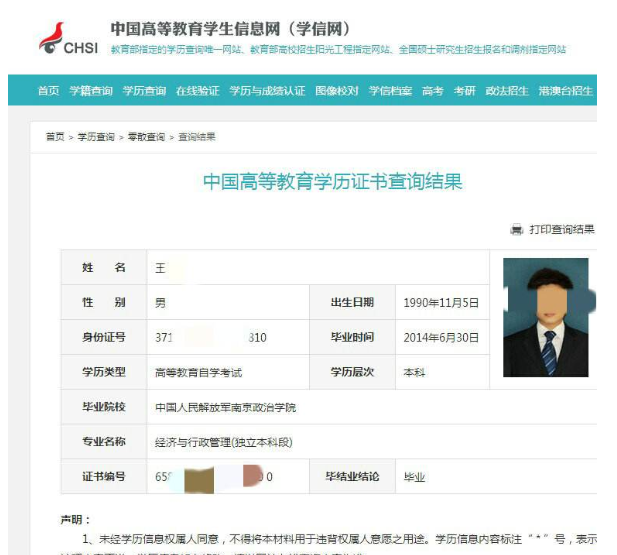The image size is (617, 555).
Task: Click 打印查询结果 print link
Action: (562, 229)
